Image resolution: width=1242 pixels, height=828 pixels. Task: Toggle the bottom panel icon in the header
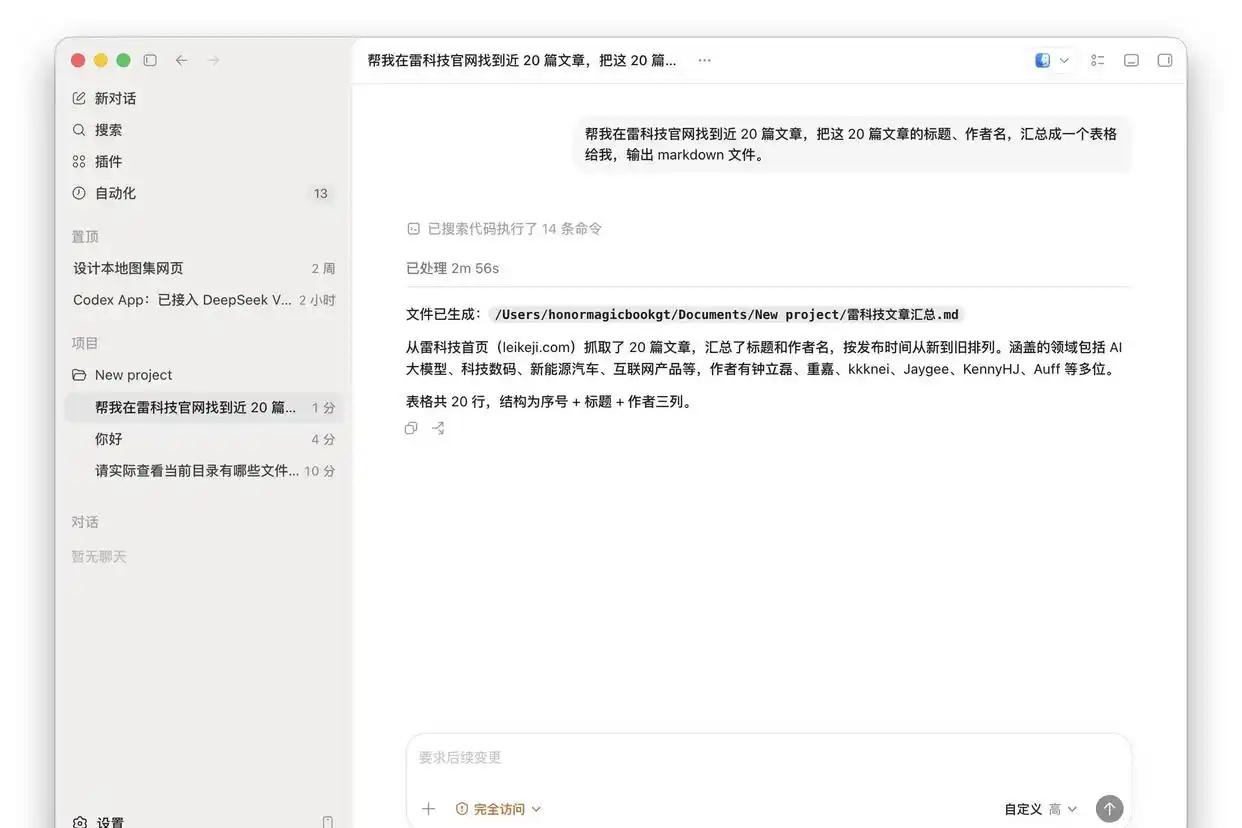tap(1132, 60)
